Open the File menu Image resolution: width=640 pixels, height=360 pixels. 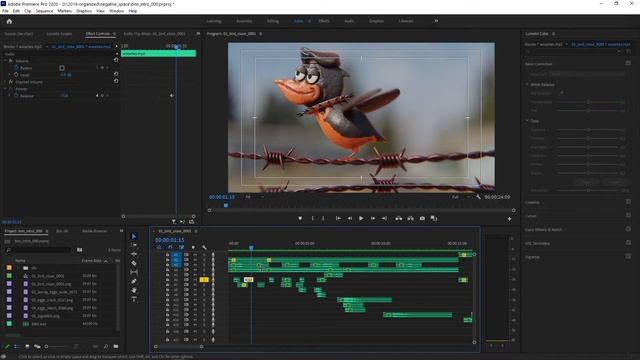5,11
